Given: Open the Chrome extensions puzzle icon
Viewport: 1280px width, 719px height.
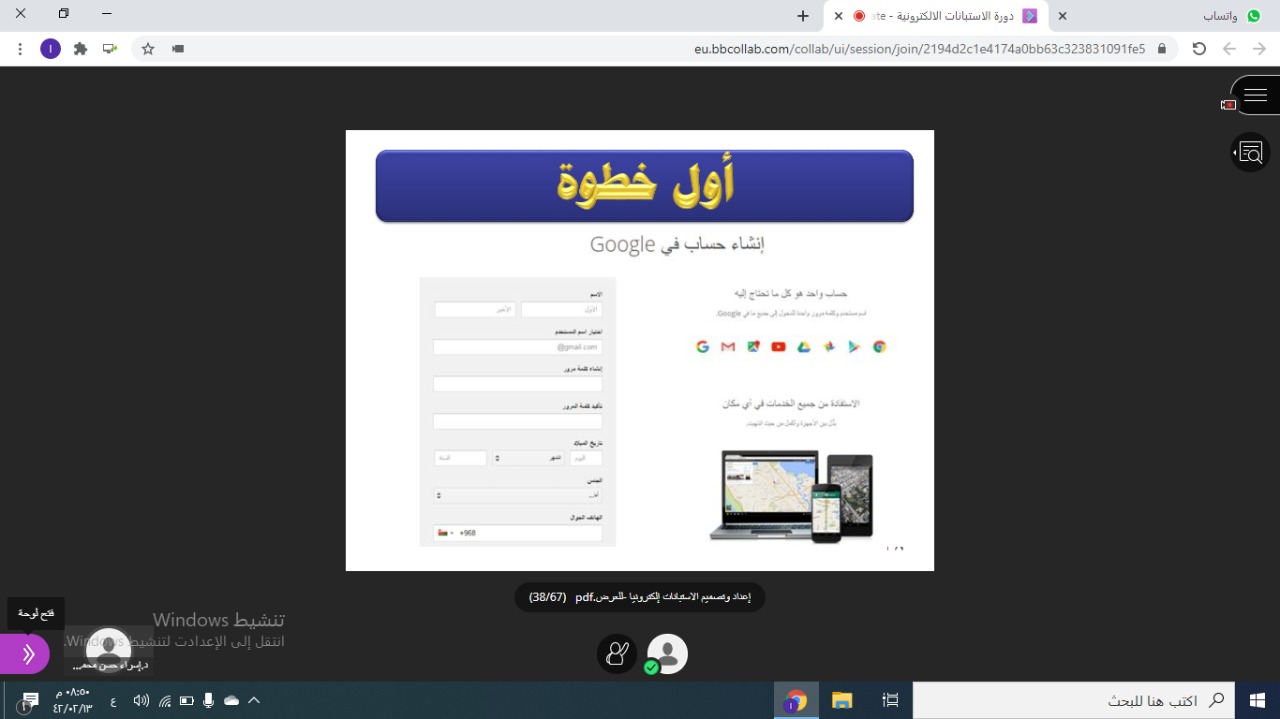Looking at the screenshot, I should pos(80,48).
